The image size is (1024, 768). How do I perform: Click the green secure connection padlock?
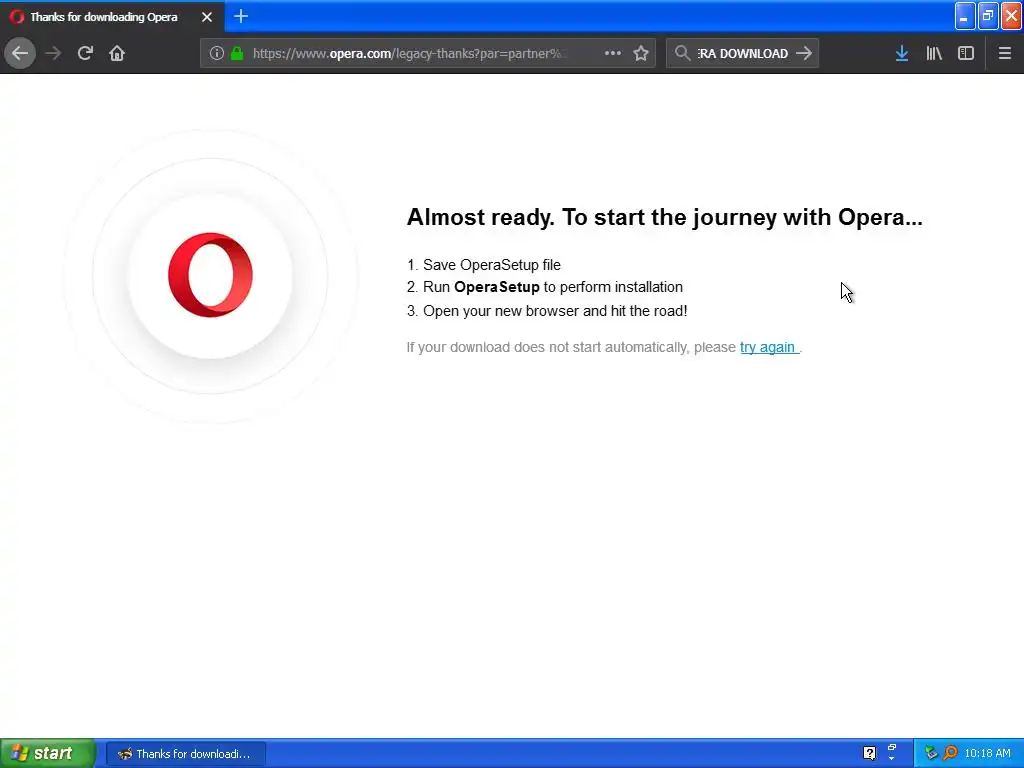(237, 54)
